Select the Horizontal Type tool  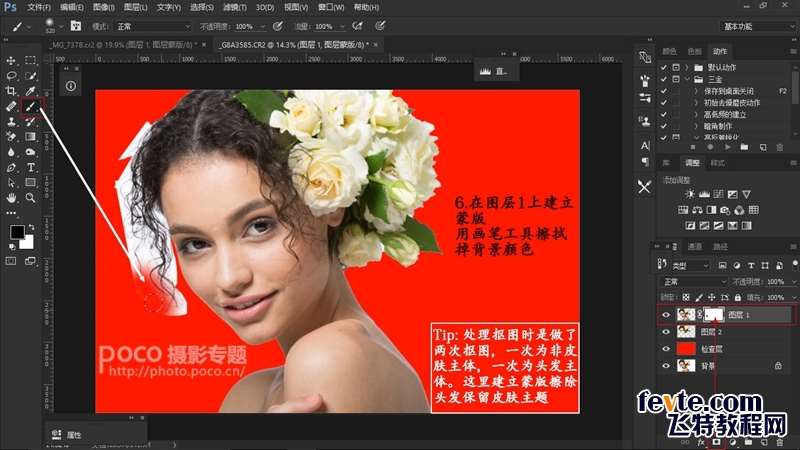tap(31, 167)
